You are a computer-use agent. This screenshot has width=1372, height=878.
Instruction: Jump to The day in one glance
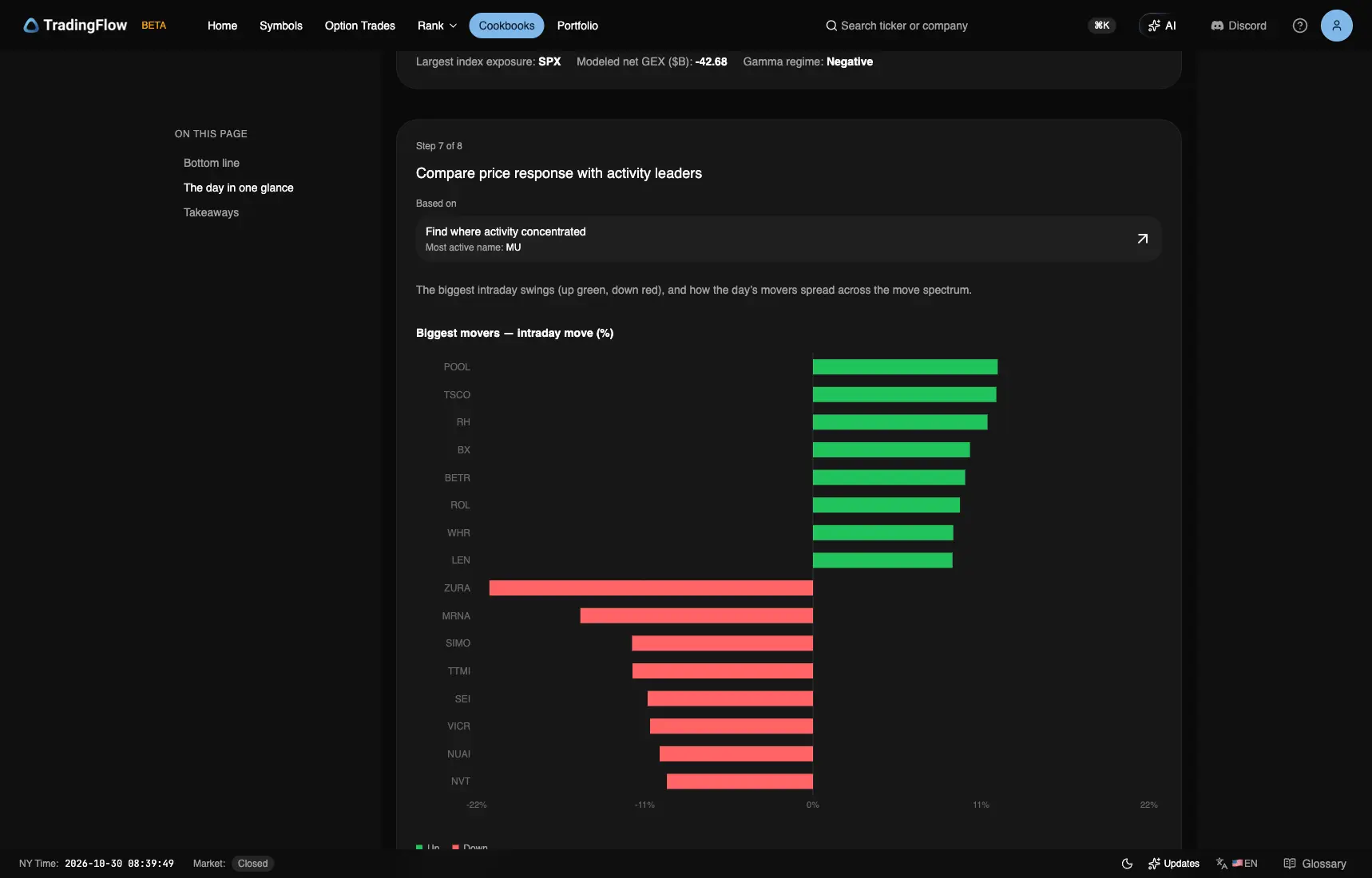[239, 188]
